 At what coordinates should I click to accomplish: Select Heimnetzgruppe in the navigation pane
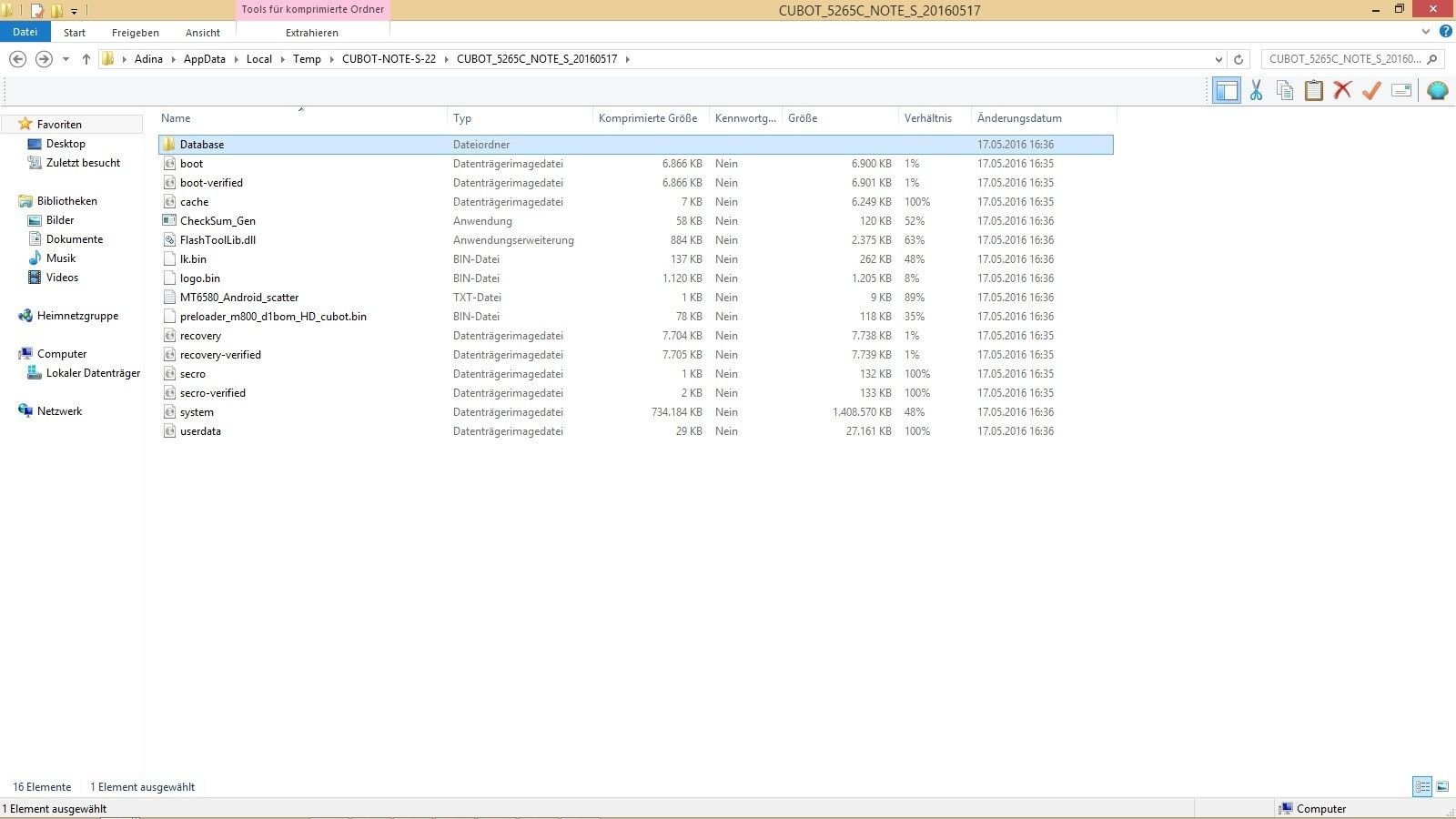pos(77,316)
